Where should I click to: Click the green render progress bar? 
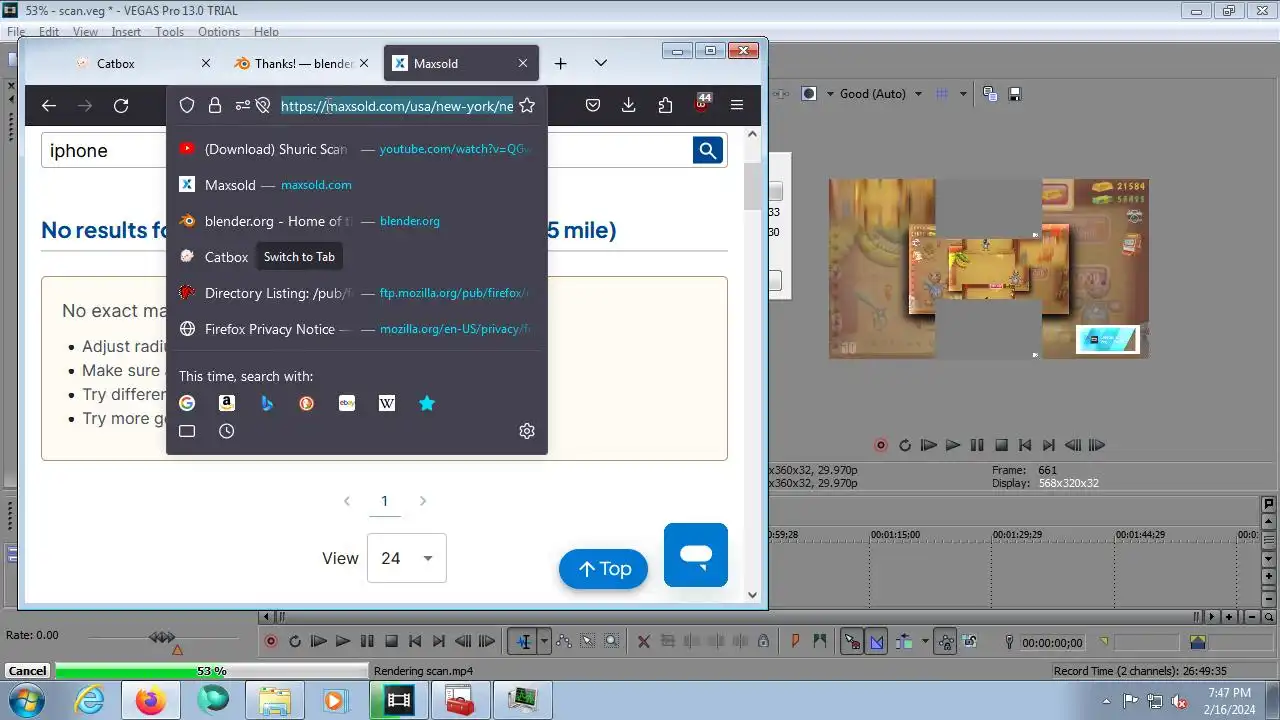[212, 671]
